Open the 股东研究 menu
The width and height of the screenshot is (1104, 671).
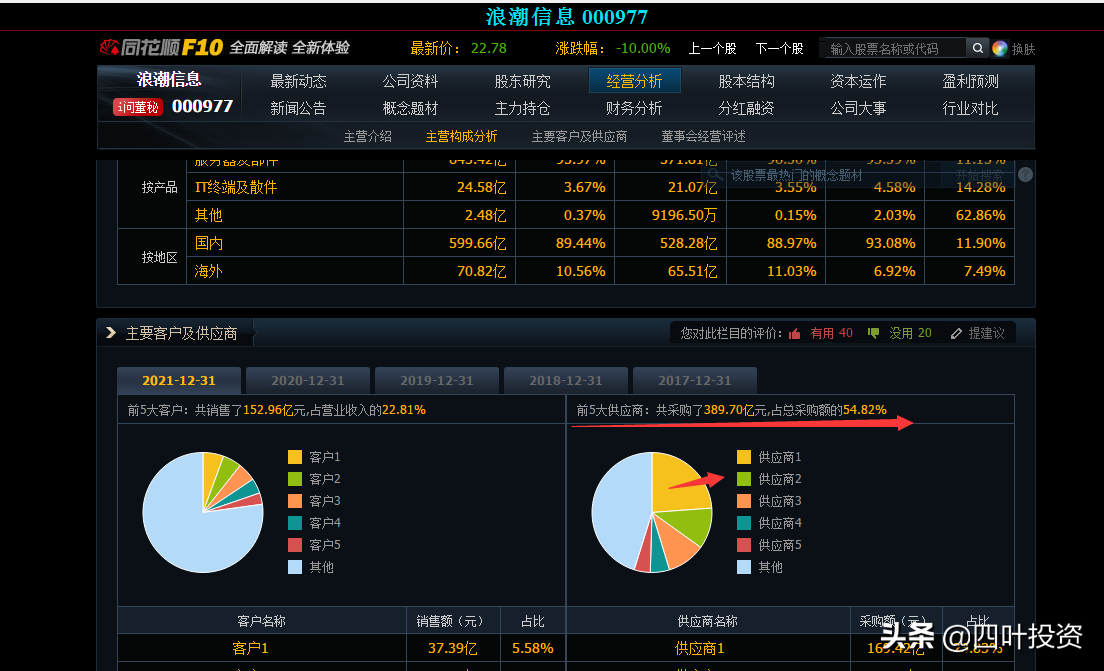point(522,82)
